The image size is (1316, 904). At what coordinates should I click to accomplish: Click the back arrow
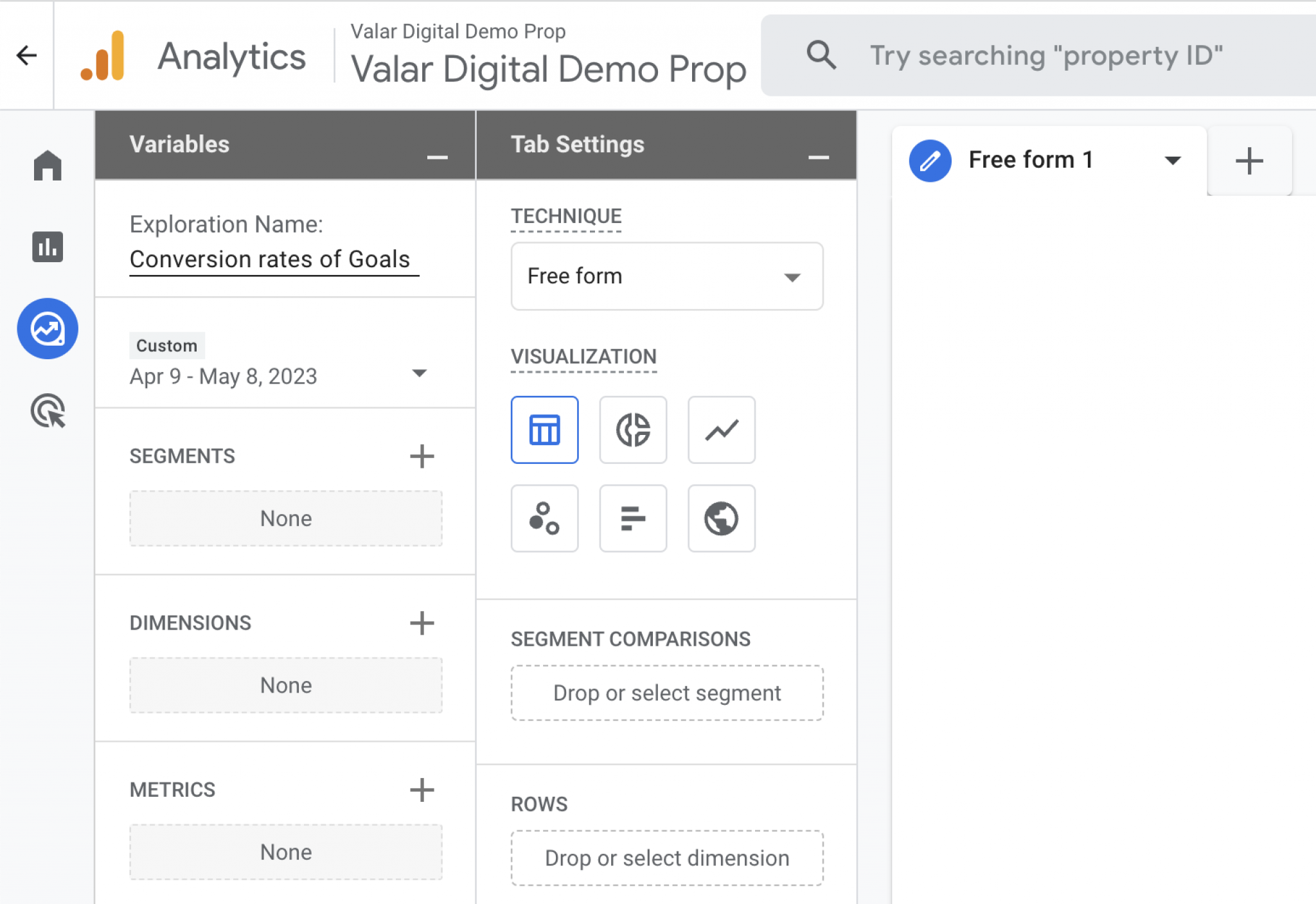(26, 55)
